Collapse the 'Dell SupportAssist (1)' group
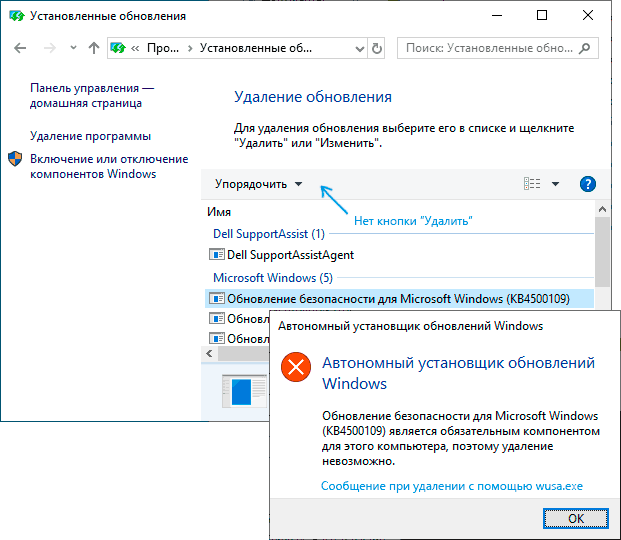The image size is (621, 540). pos(269,234)
